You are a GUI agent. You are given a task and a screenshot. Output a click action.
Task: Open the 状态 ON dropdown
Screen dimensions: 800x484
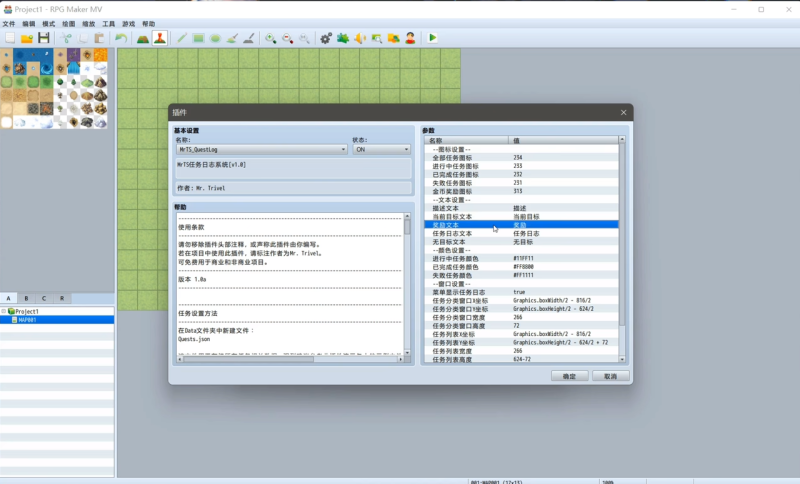point(381,149)
